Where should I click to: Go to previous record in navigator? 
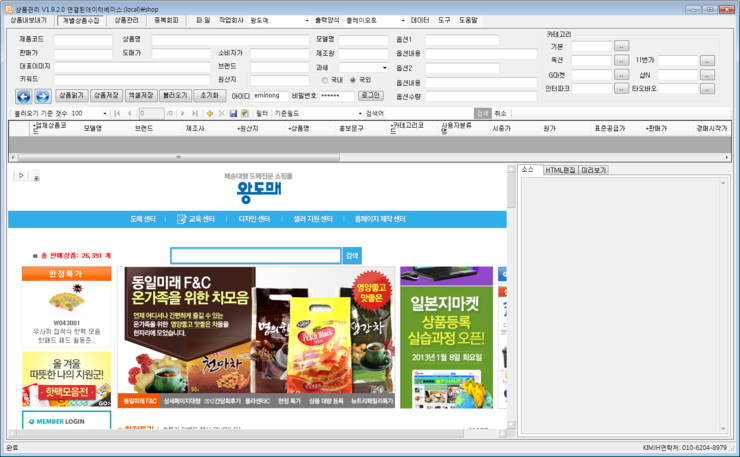(130, 113)
